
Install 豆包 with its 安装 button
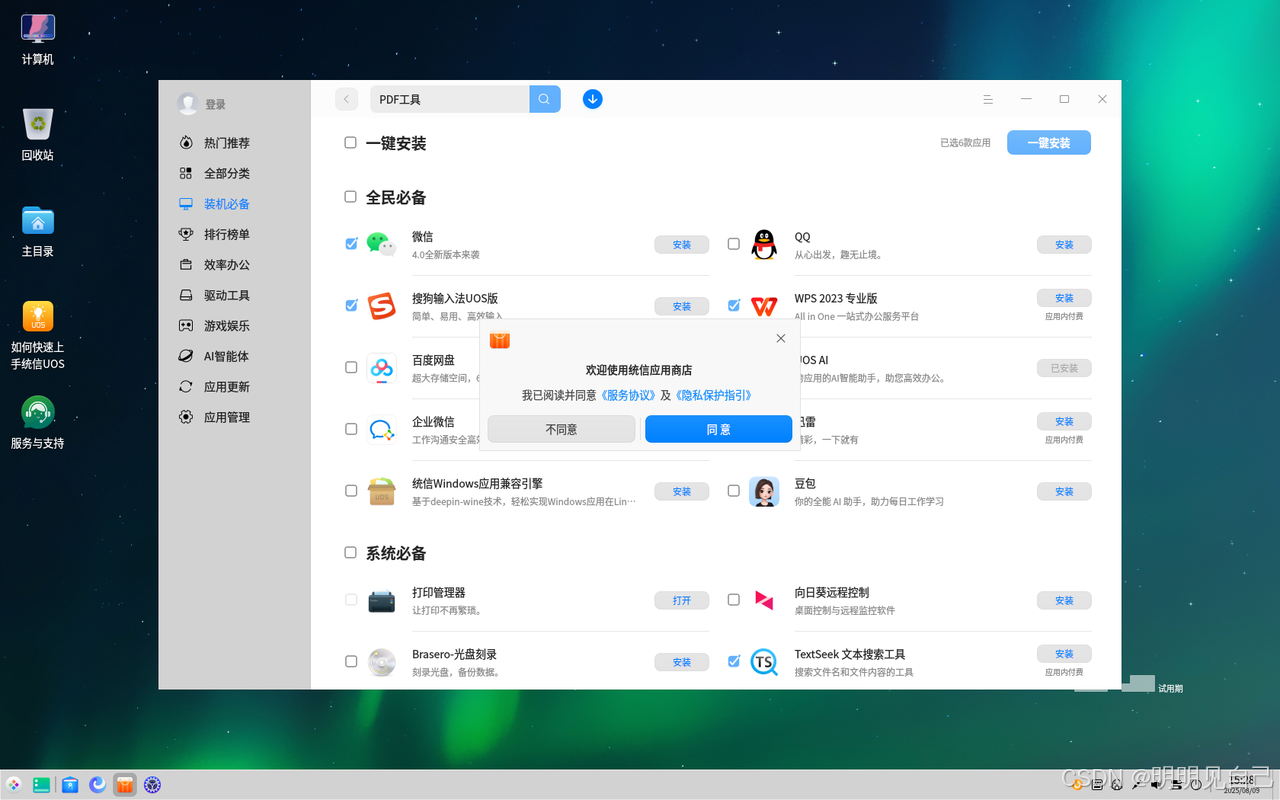coord(1064,492)
